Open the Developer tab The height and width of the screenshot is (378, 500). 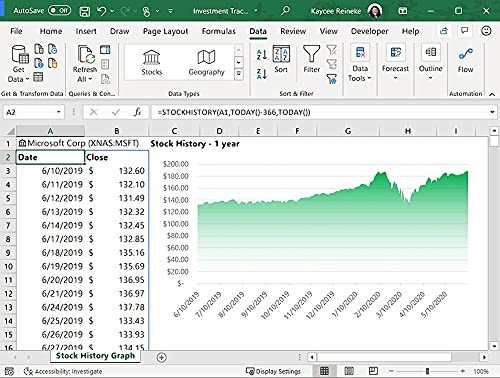[x=370, y=31]
